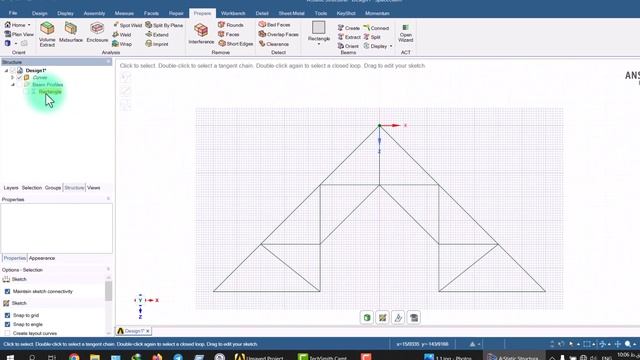Open the view style dropdown under Plan View

pos(16,43)
